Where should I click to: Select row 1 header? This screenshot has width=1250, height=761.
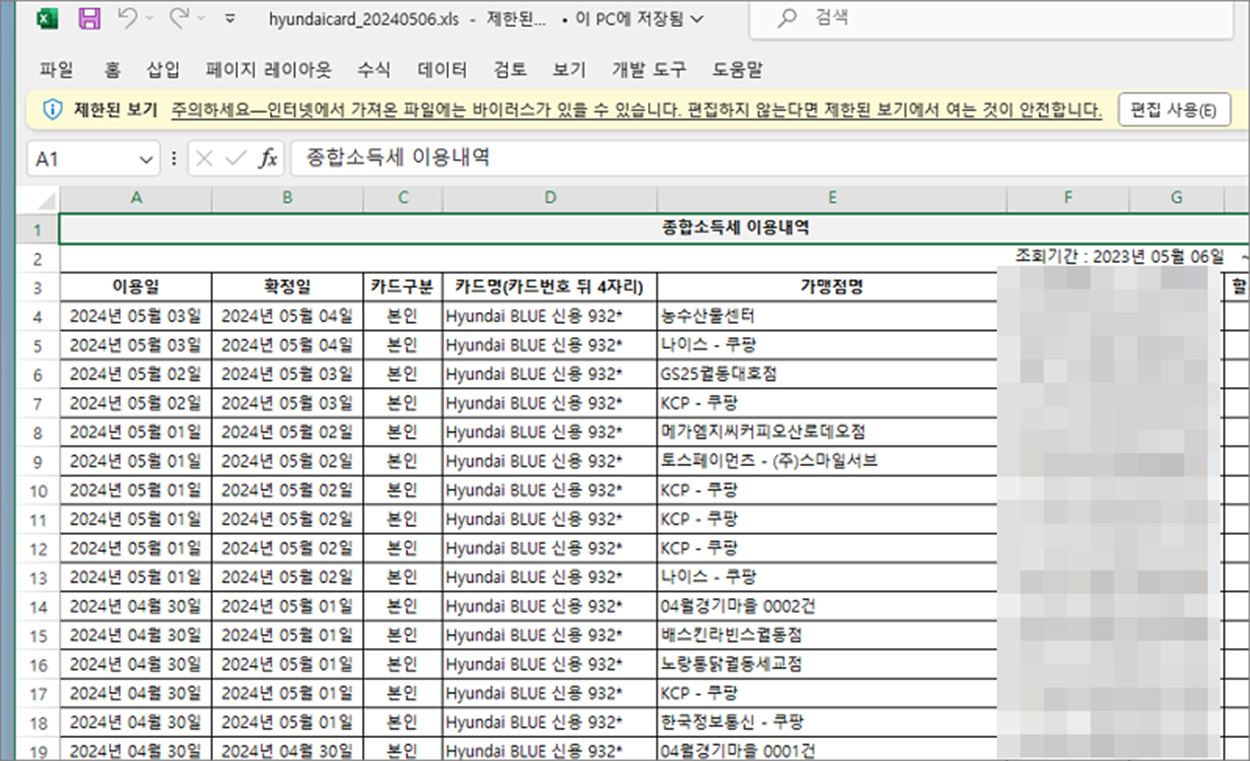(38, 229)
